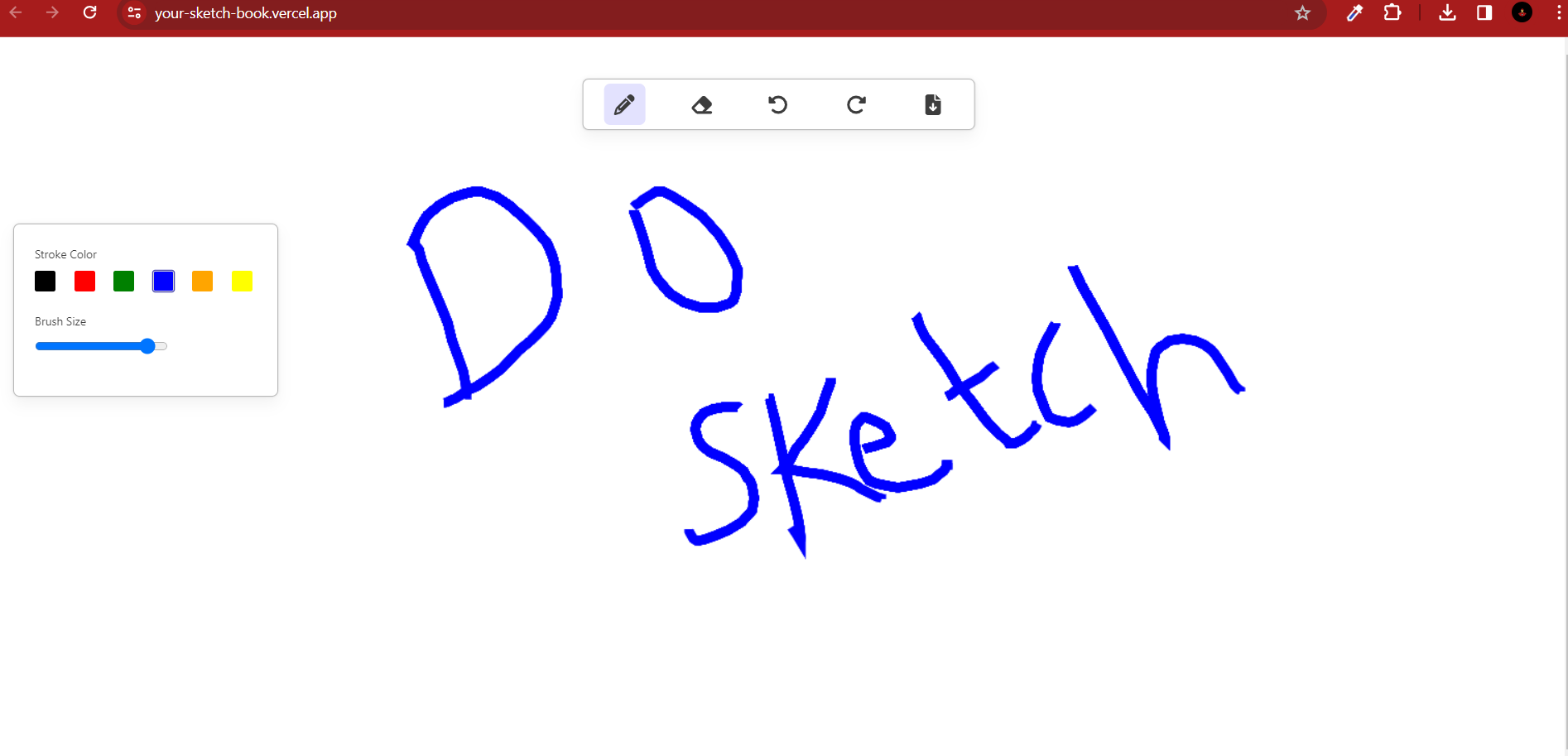The image size is (1568, 756).
Task: View site information in address bar
Action: [135, 13]
